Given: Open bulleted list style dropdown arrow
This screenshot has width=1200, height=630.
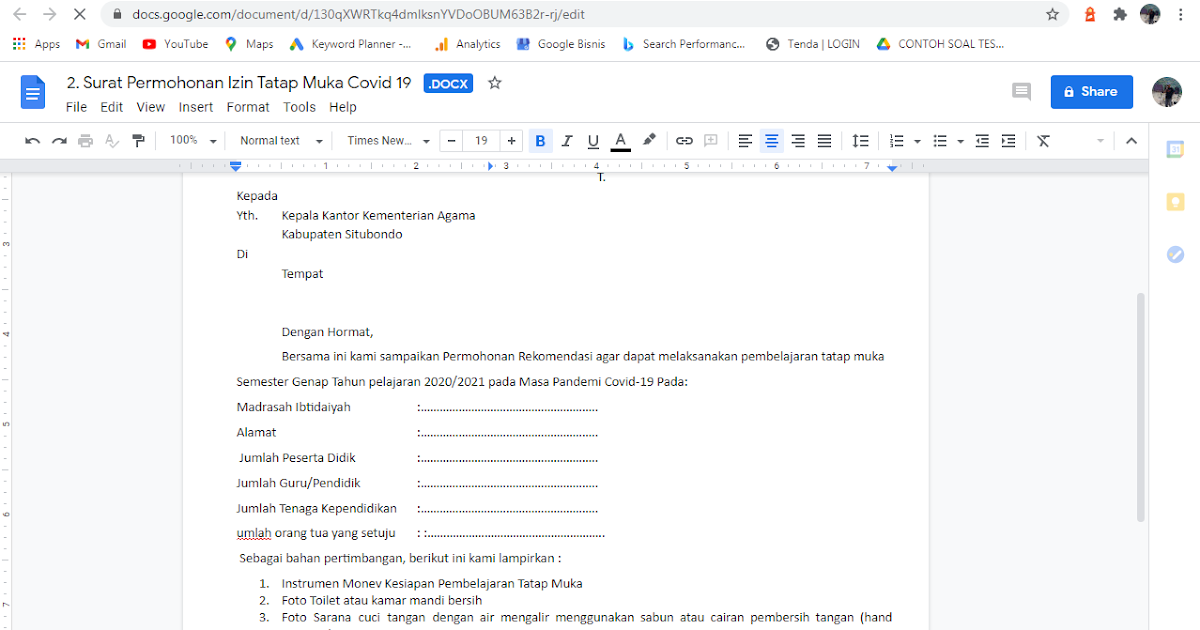Looking at the screenshot, I should click(x=960, y=141).
